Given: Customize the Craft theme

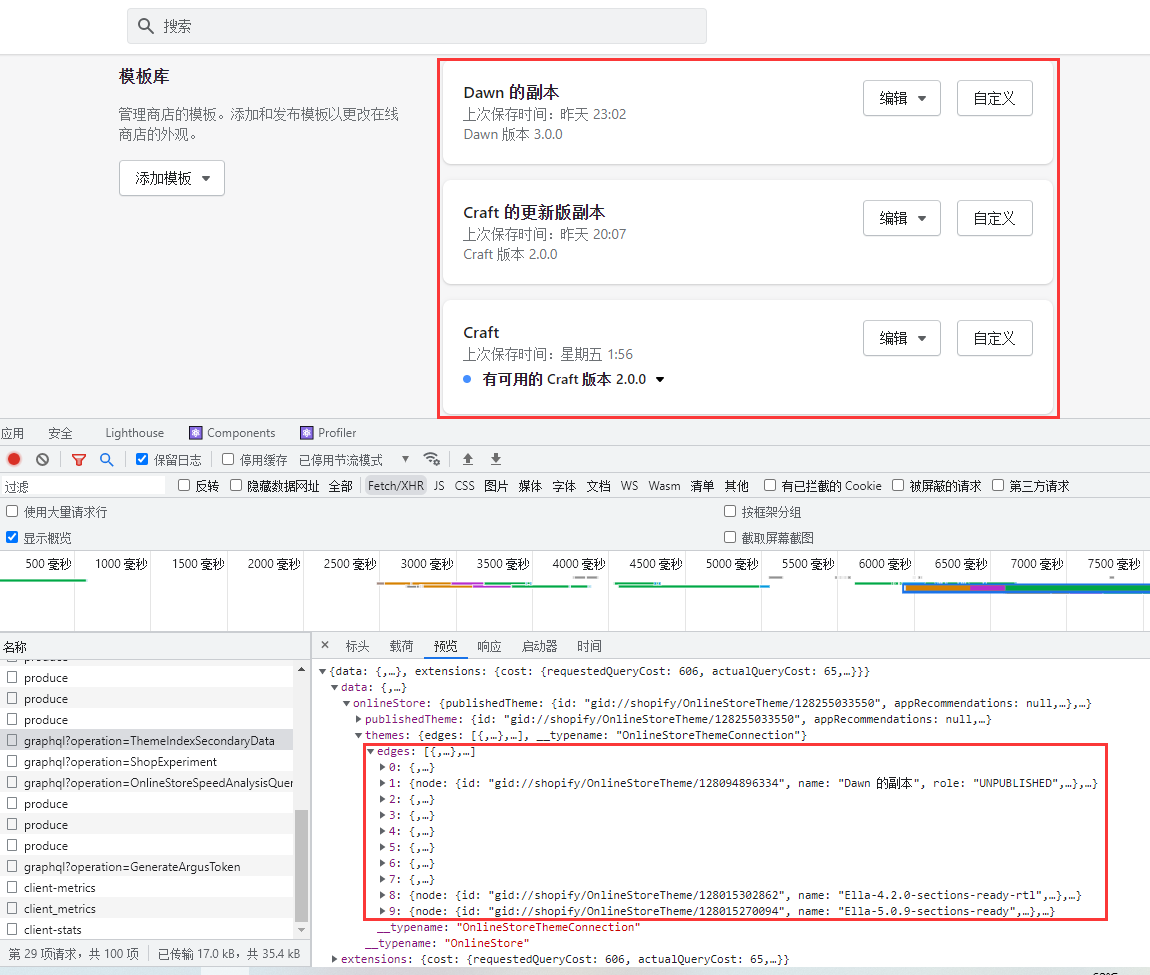Looking at the screenshot, I should click(x=995, y=338).
